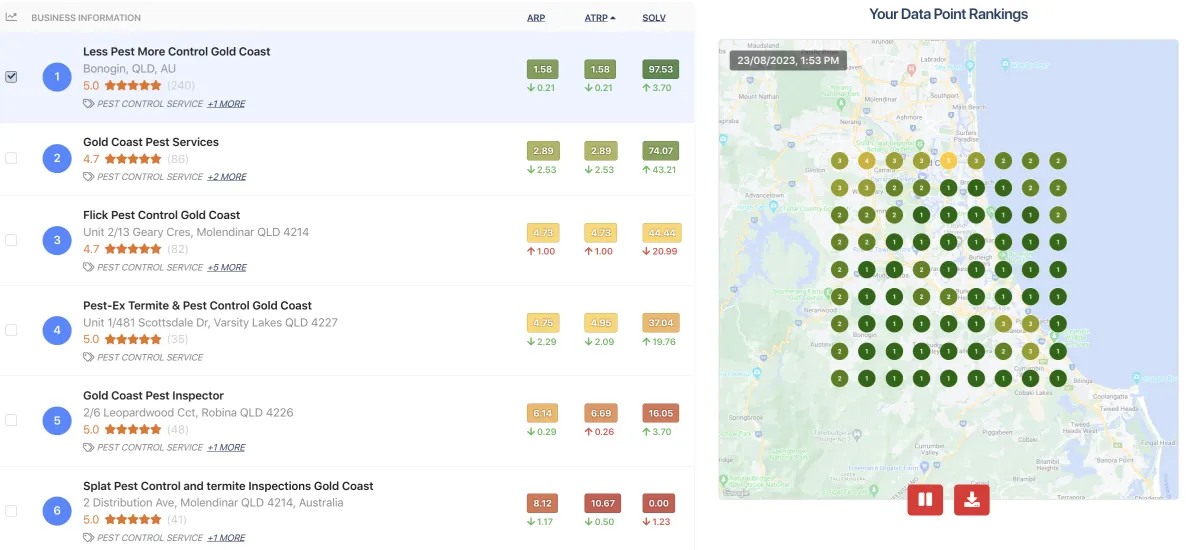Click the tag icon in Splat Pest Control row

click(88, 537)
